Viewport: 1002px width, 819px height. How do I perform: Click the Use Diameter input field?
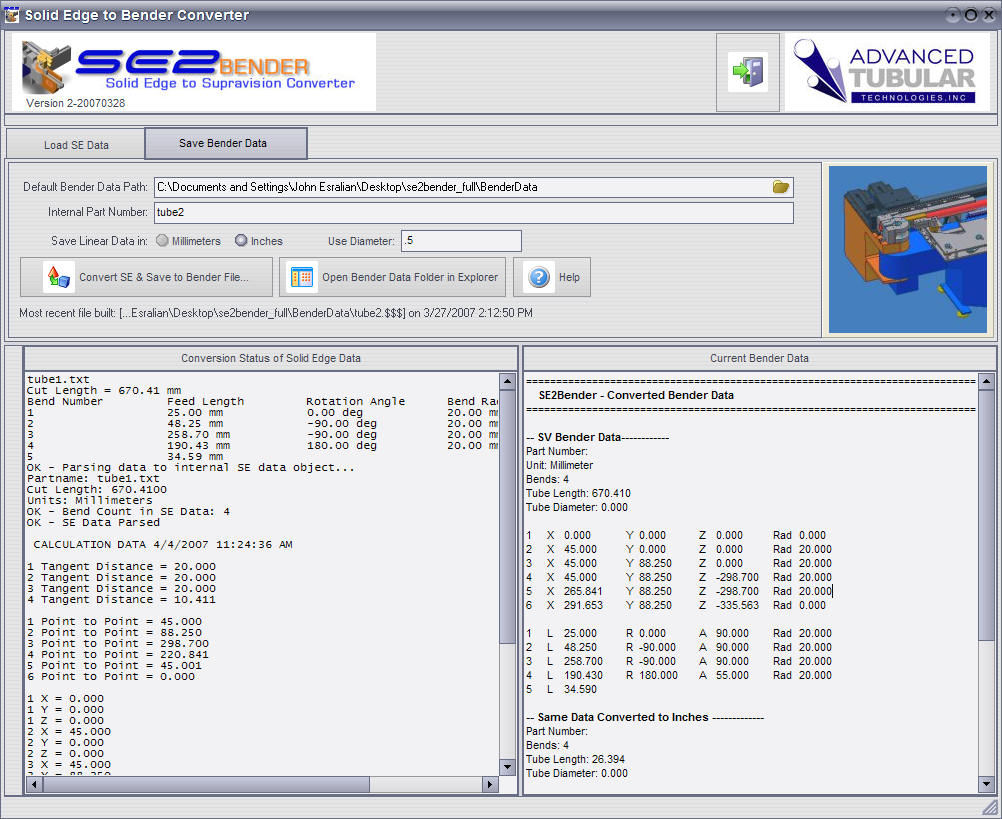(461, 241)
